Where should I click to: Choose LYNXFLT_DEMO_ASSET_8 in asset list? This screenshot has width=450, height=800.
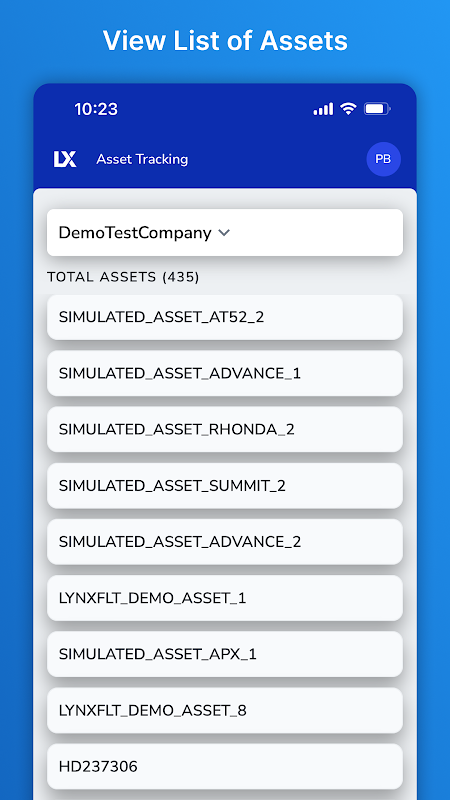pos(225,710)
